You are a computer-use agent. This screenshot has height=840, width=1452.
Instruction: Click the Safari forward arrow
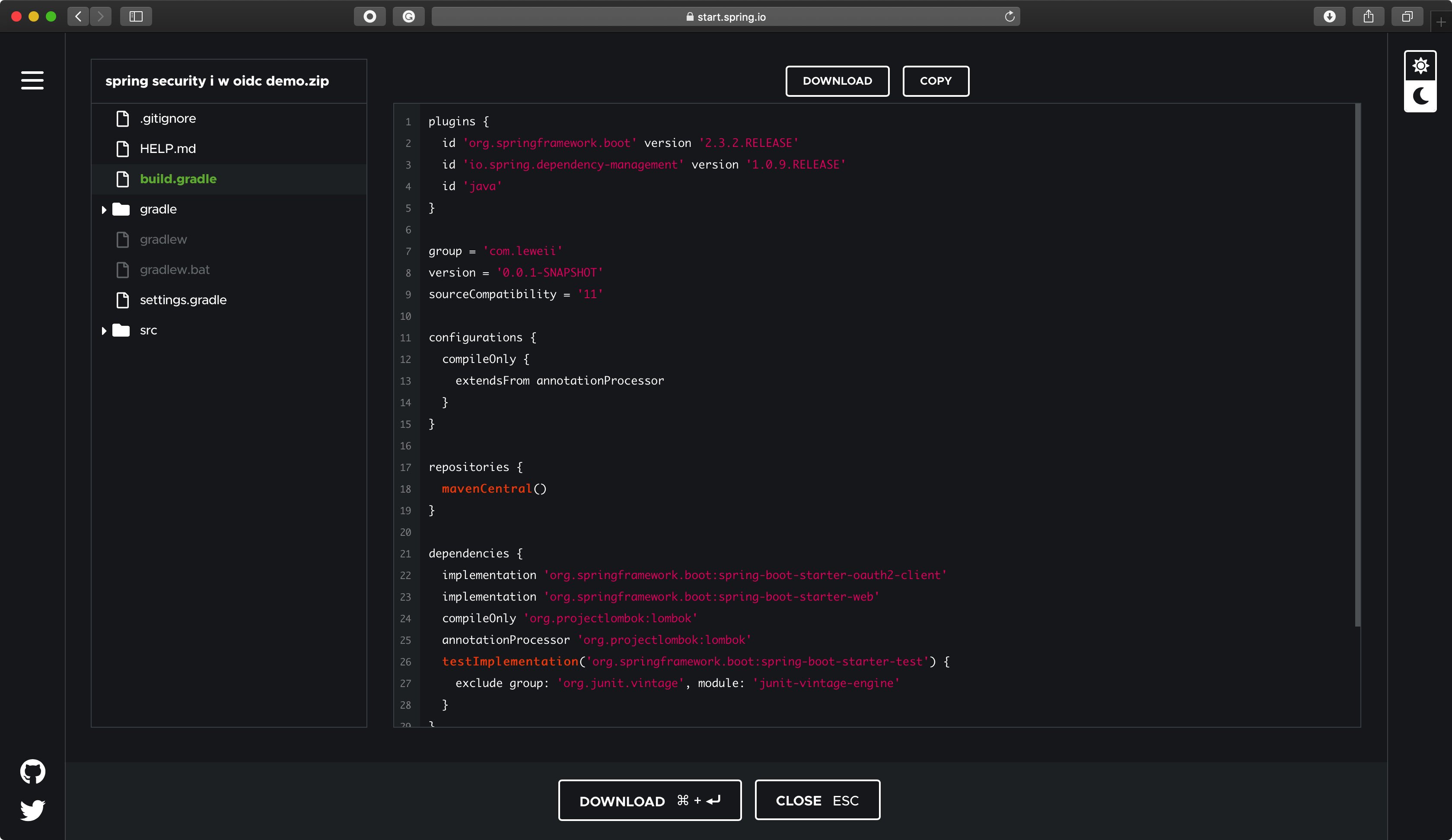tap(101, 16)
